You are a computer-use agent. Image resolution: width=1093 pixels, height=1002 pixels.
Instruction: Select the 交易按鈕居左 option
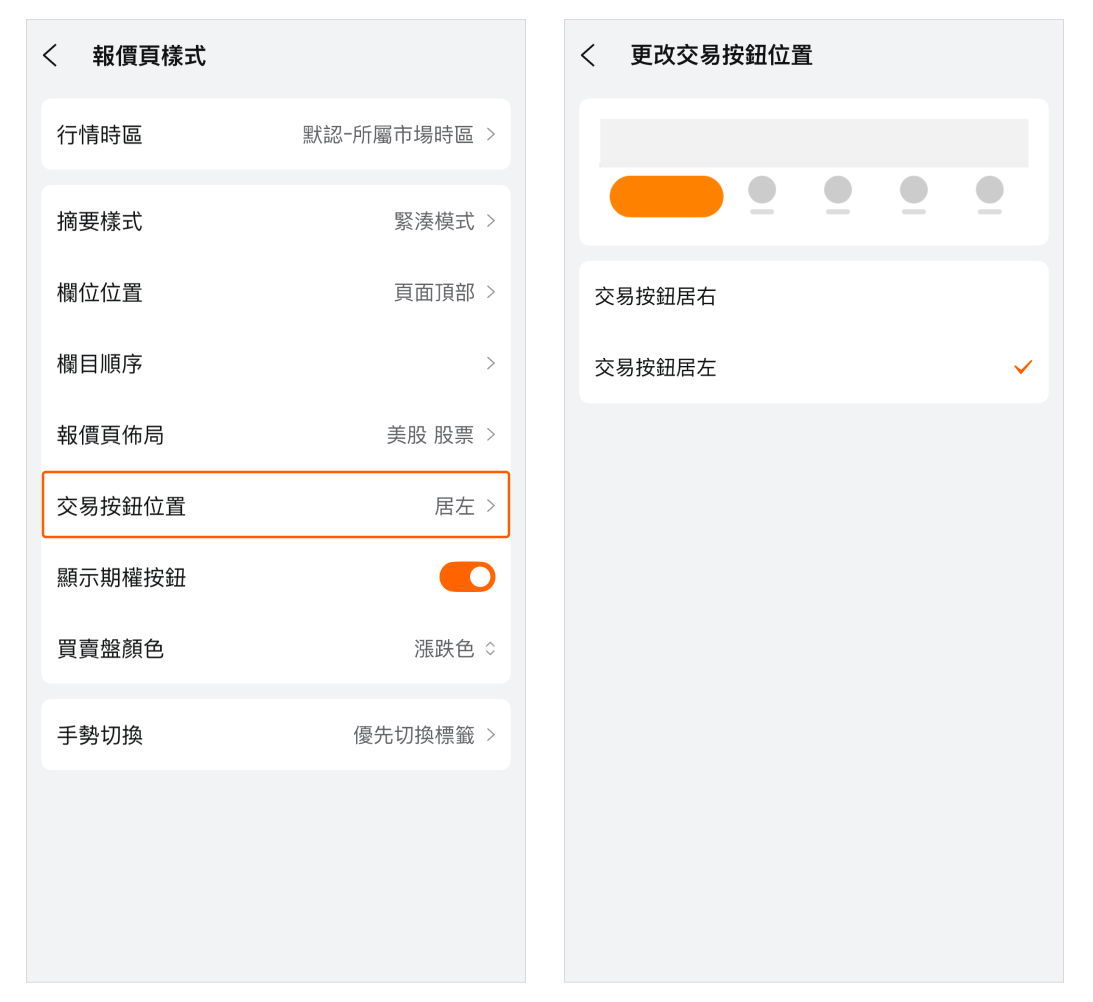(813, 368)
